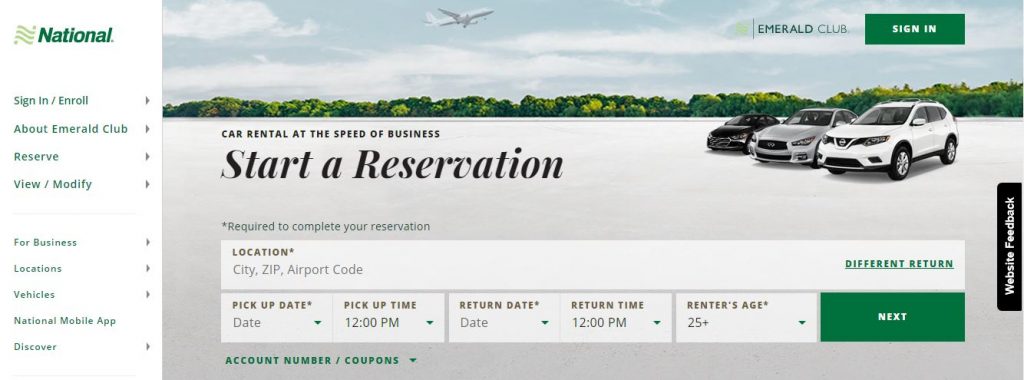The width and height of the screenshot is (1024, 380).
Task: Expand Account Number / Coupons section
Action: click(x=321, y=360)
